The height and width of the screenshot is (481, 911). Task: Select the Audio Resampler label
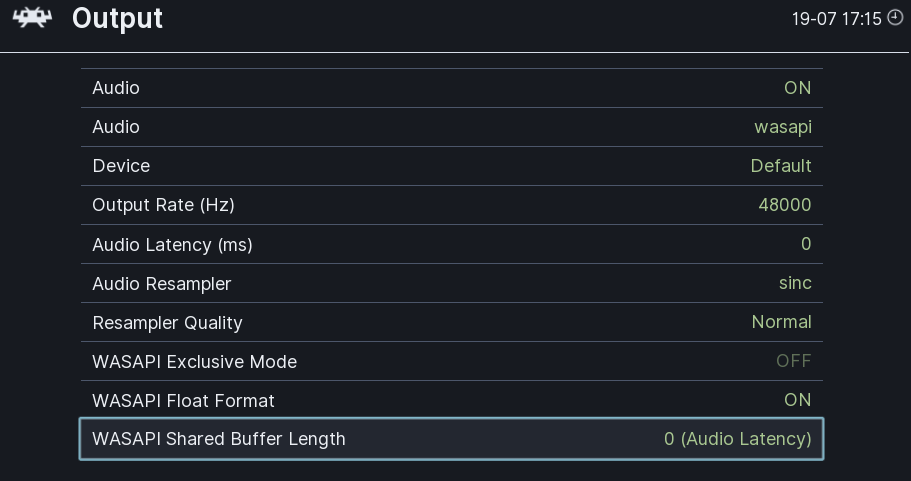click(x=162, y=283)
